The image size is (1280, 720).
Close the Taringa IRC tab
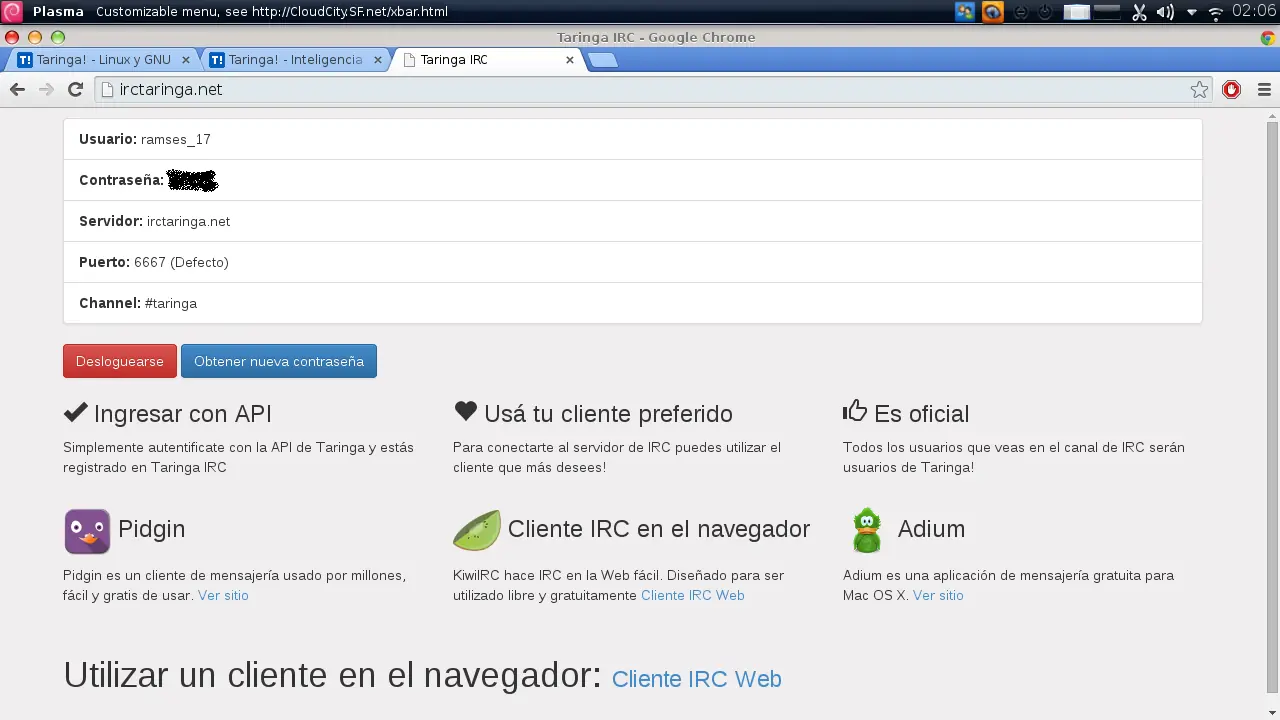pos(570,60)
